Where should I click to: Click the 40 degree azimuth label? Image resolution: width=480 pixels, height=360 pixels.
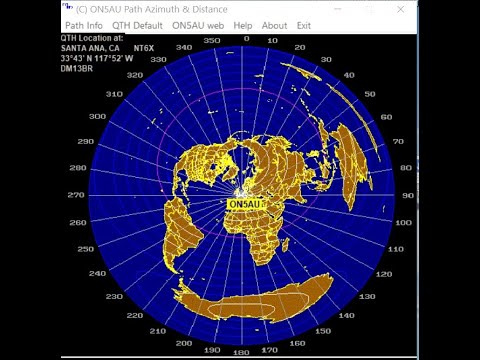[x=349, y=75]
